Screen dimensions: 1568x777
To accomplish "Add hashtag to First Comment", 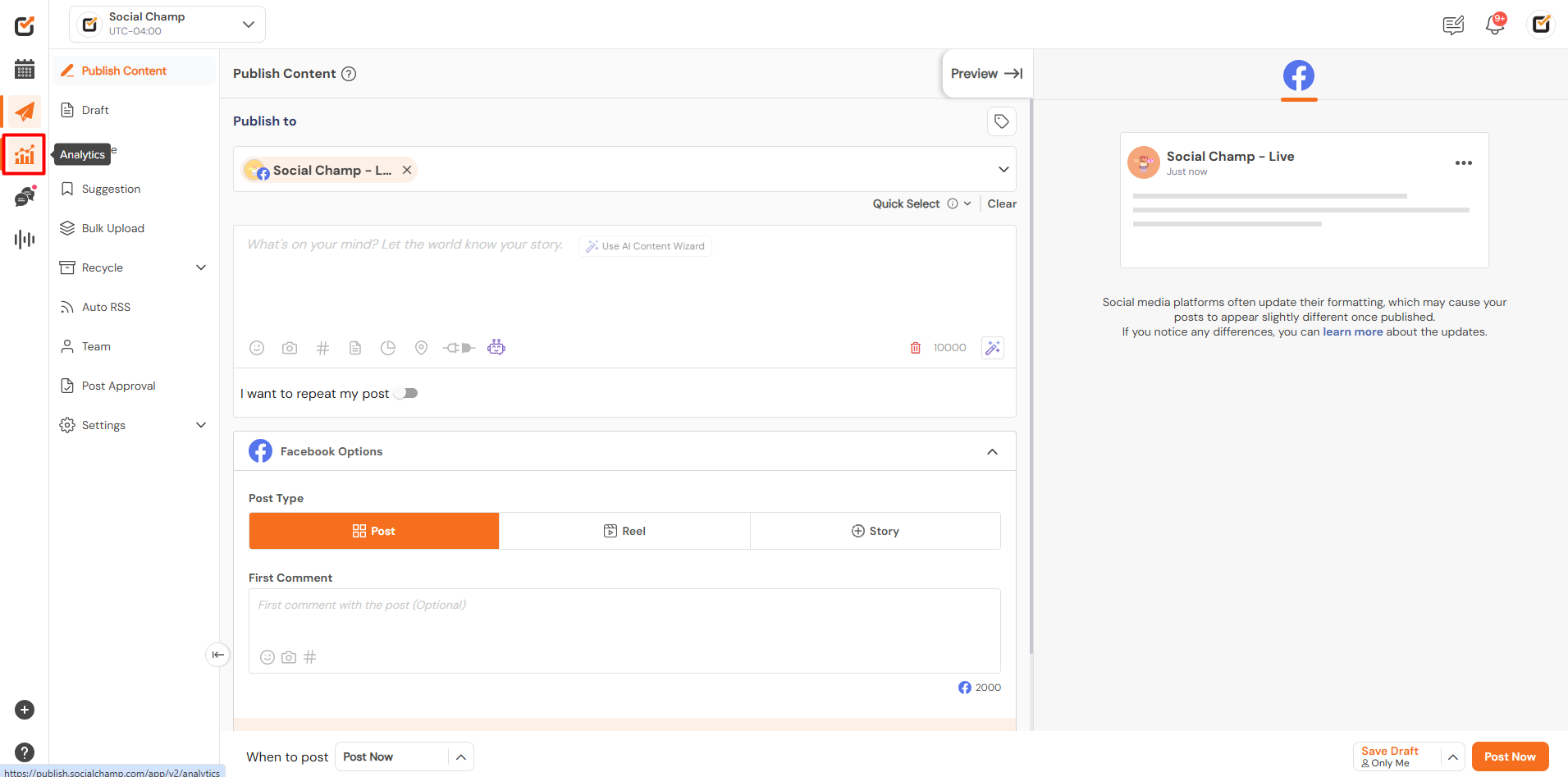I will 309,657.
